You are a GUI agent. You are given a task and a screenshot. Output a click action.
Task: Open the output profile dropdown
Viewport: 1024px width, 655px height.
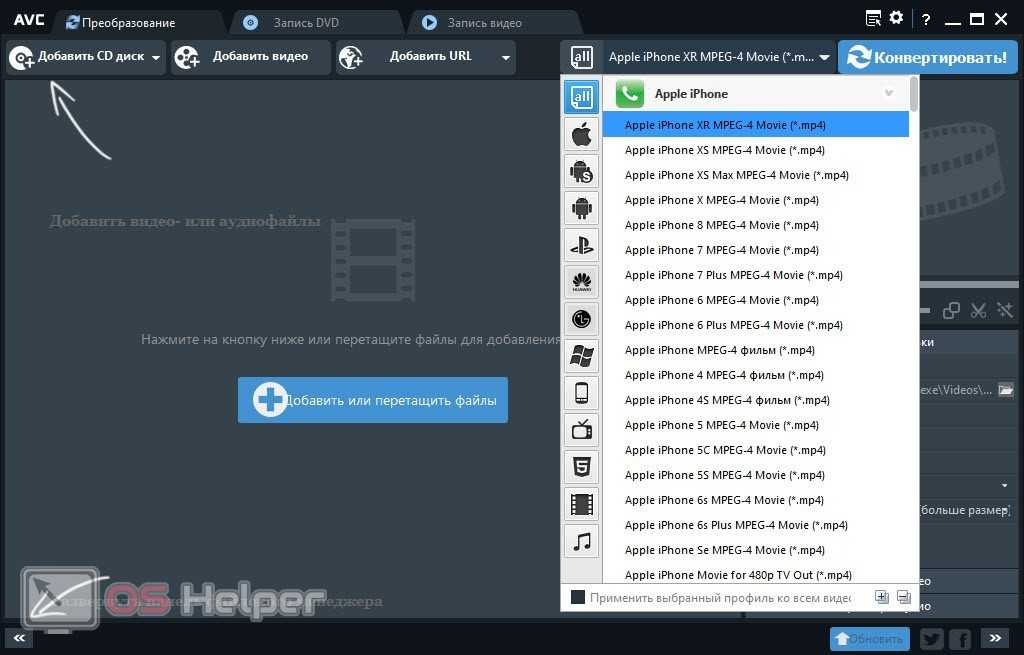click(x=824, y=58)
